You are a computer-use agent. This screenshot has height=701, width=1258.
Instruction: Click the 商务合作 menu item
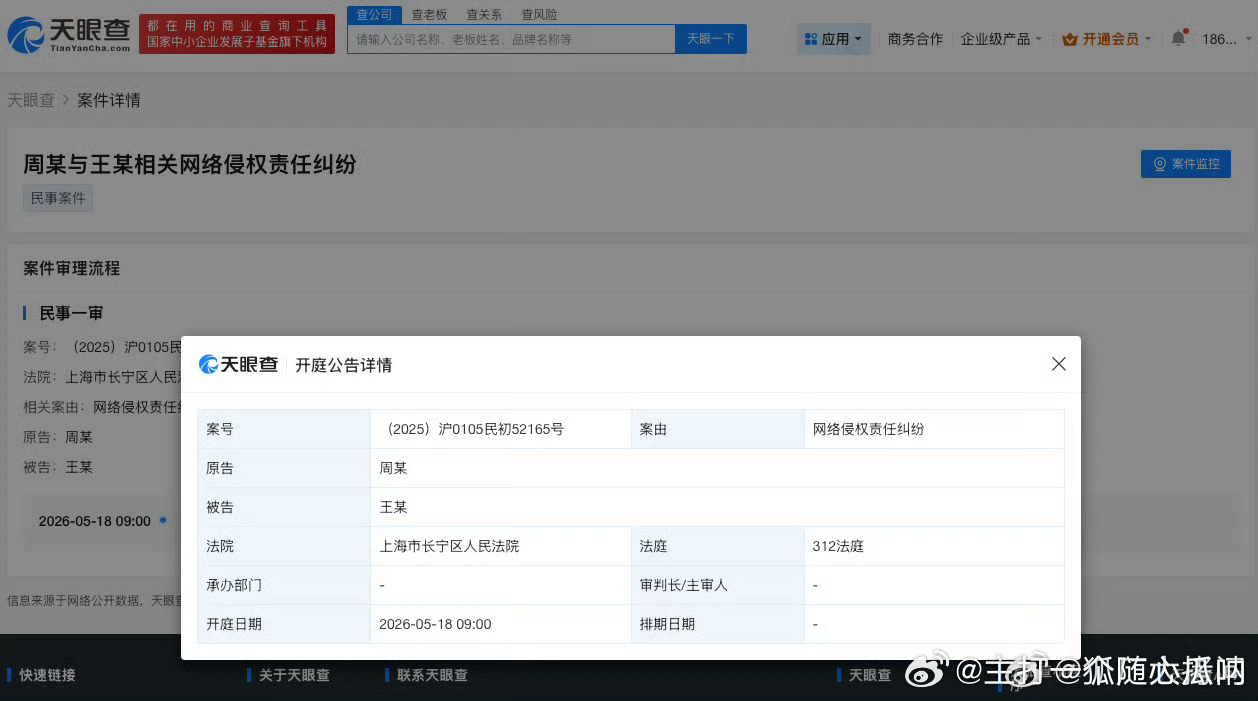pos(914,38)
